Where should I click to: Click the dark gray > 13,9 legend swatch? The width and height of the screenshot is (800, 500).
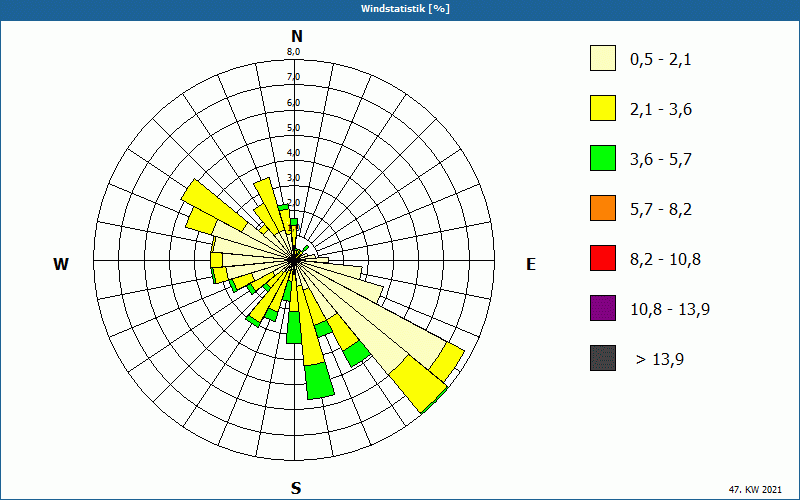click(x=603, y=358)
